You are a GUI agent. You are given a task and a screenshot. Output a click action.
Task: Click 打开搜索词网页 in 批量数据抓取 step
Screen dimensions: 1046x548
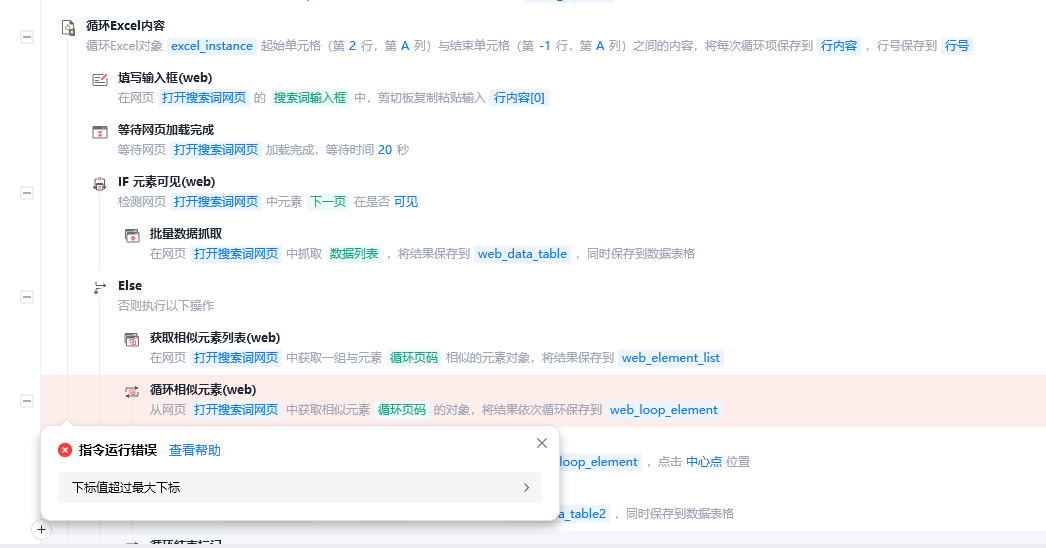pos(235,254)
